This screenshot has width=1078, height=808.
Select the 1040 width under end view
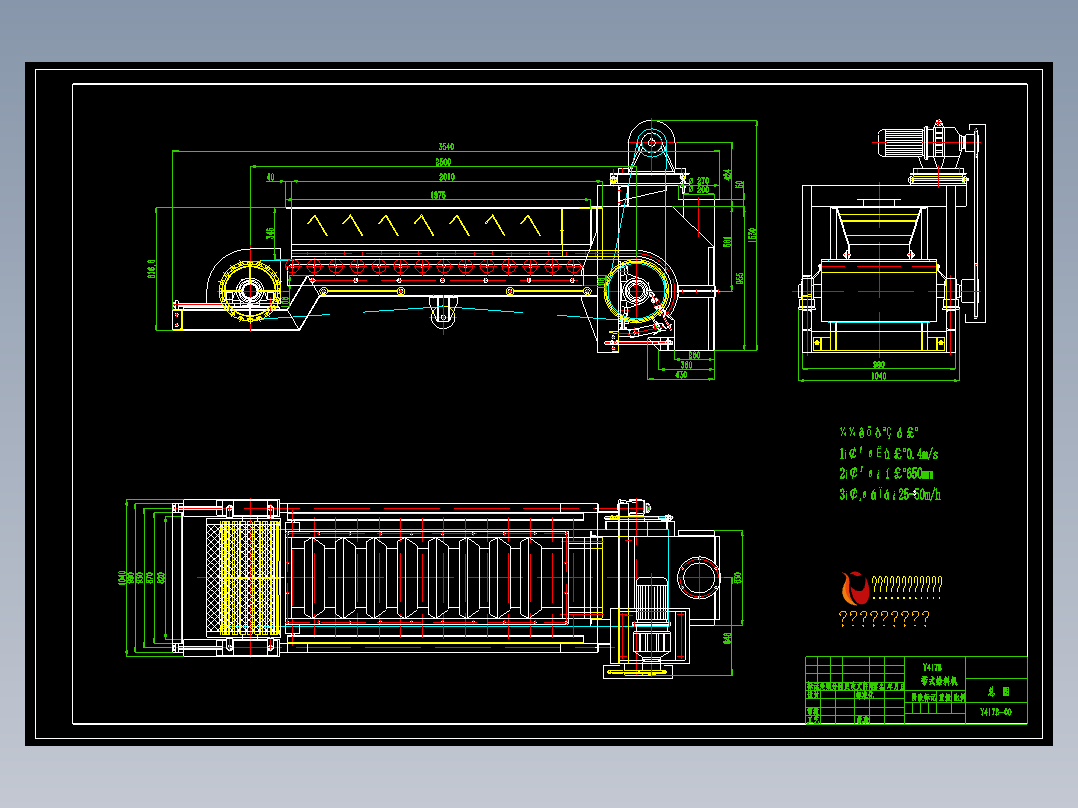879,376
